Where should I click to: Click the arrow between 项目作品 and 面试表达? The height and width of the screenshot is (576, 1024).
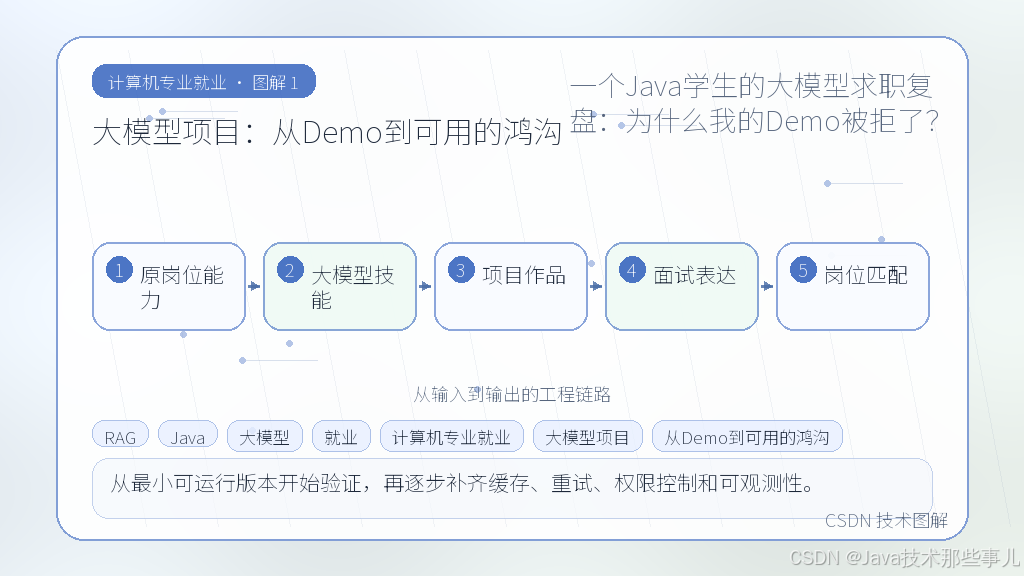coord(597,286)
